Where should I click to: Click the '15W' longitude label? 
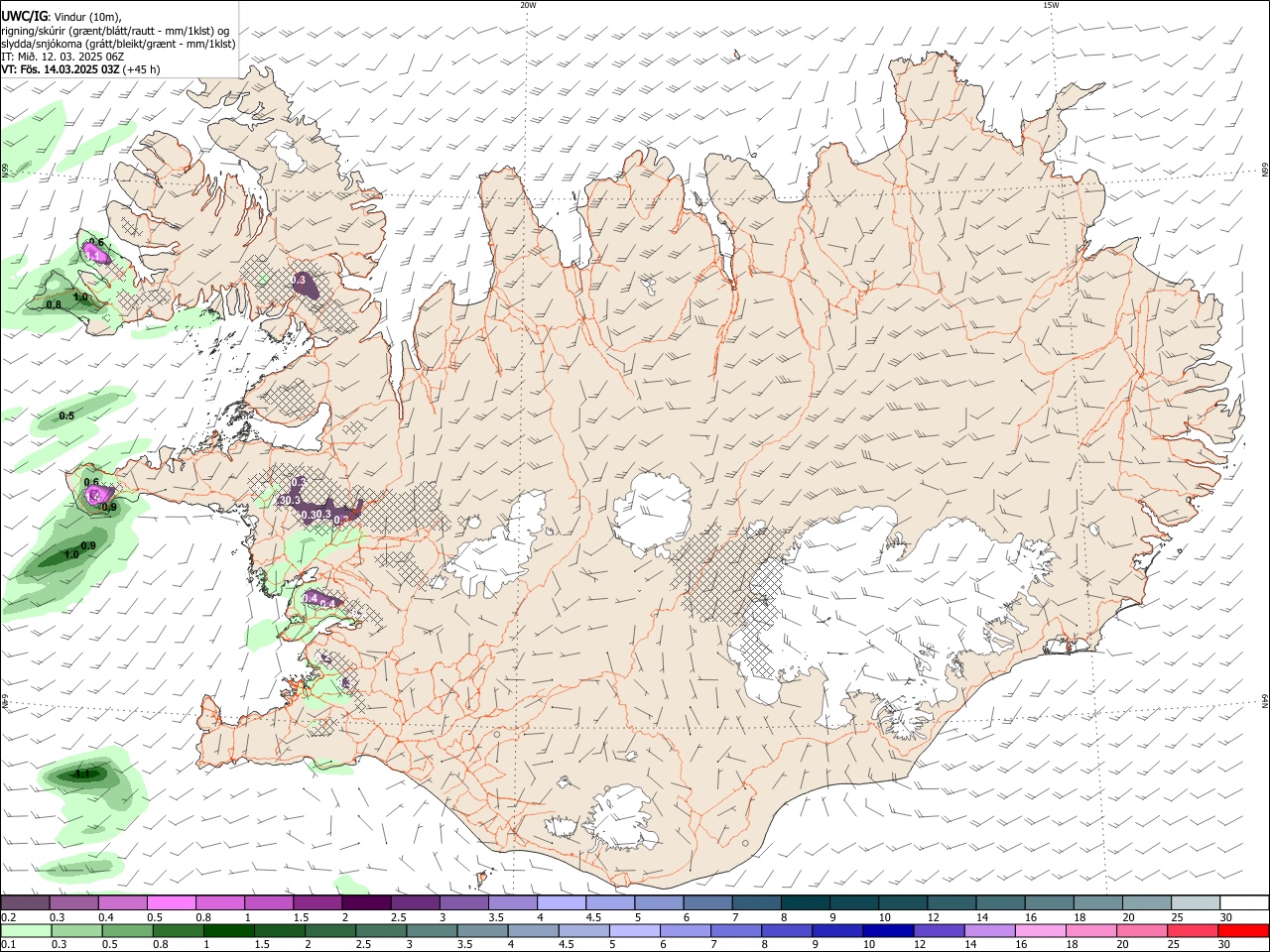[x=1051, y=5]
